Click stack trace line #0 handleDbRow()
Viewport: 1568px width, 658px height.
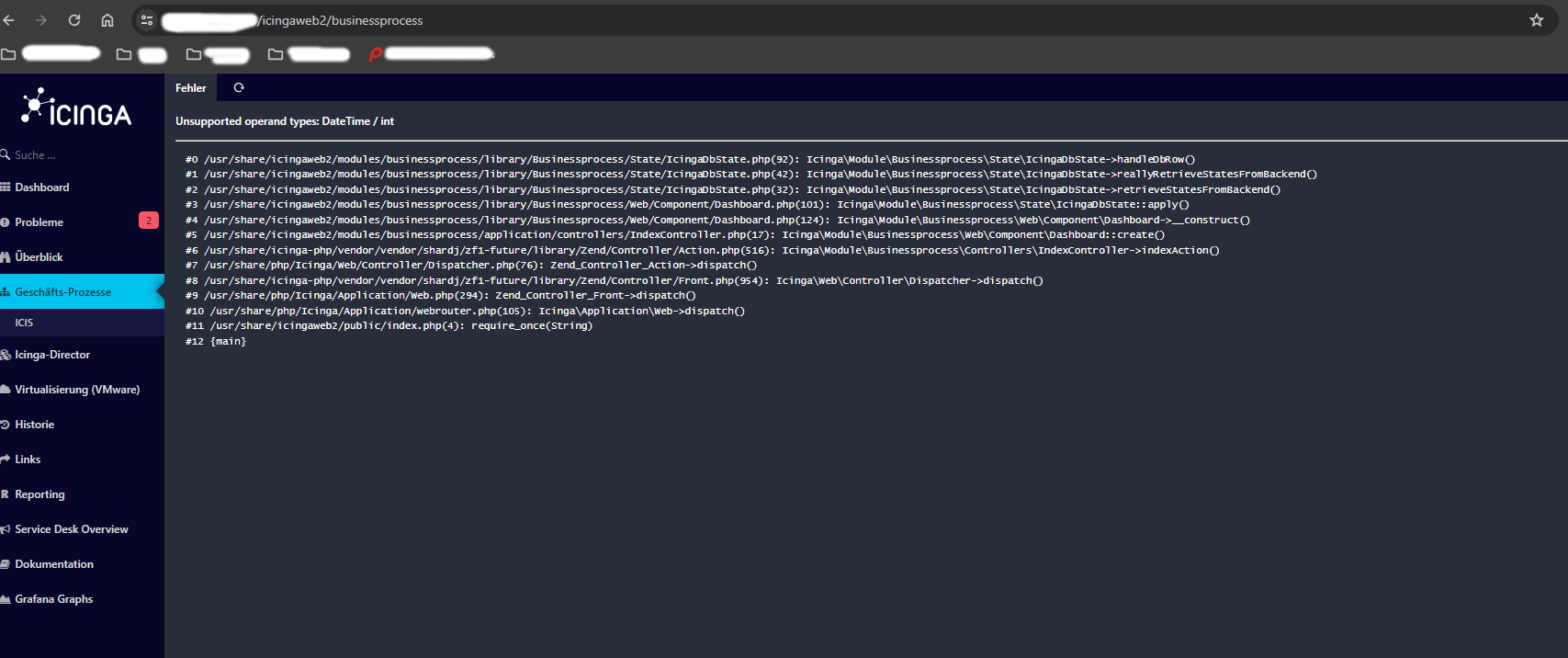coord(690,159)
